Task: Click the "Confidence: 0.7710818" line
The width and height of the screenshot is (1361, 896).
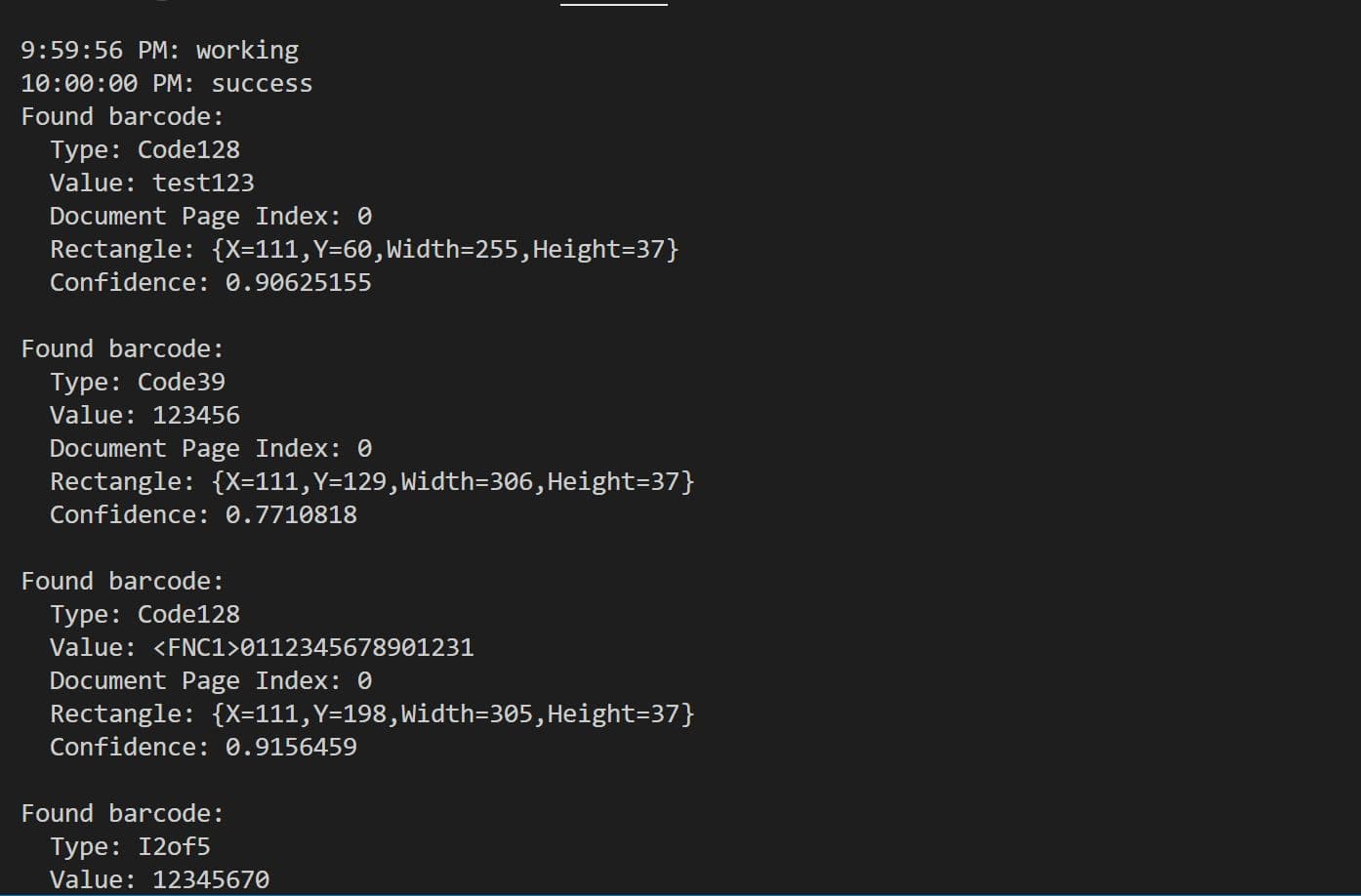Action: tap(203, 514)
